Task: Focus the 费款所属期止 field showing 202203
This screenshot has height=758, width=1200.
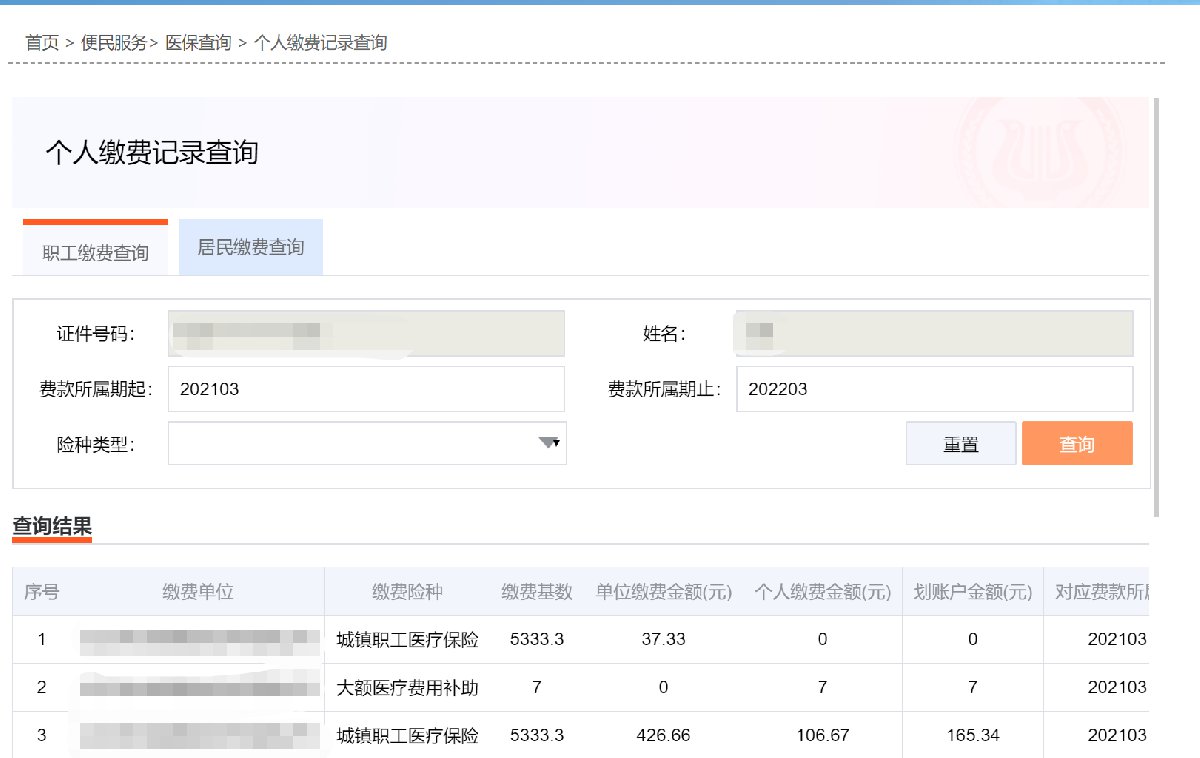Action: [x=934, y=389]
